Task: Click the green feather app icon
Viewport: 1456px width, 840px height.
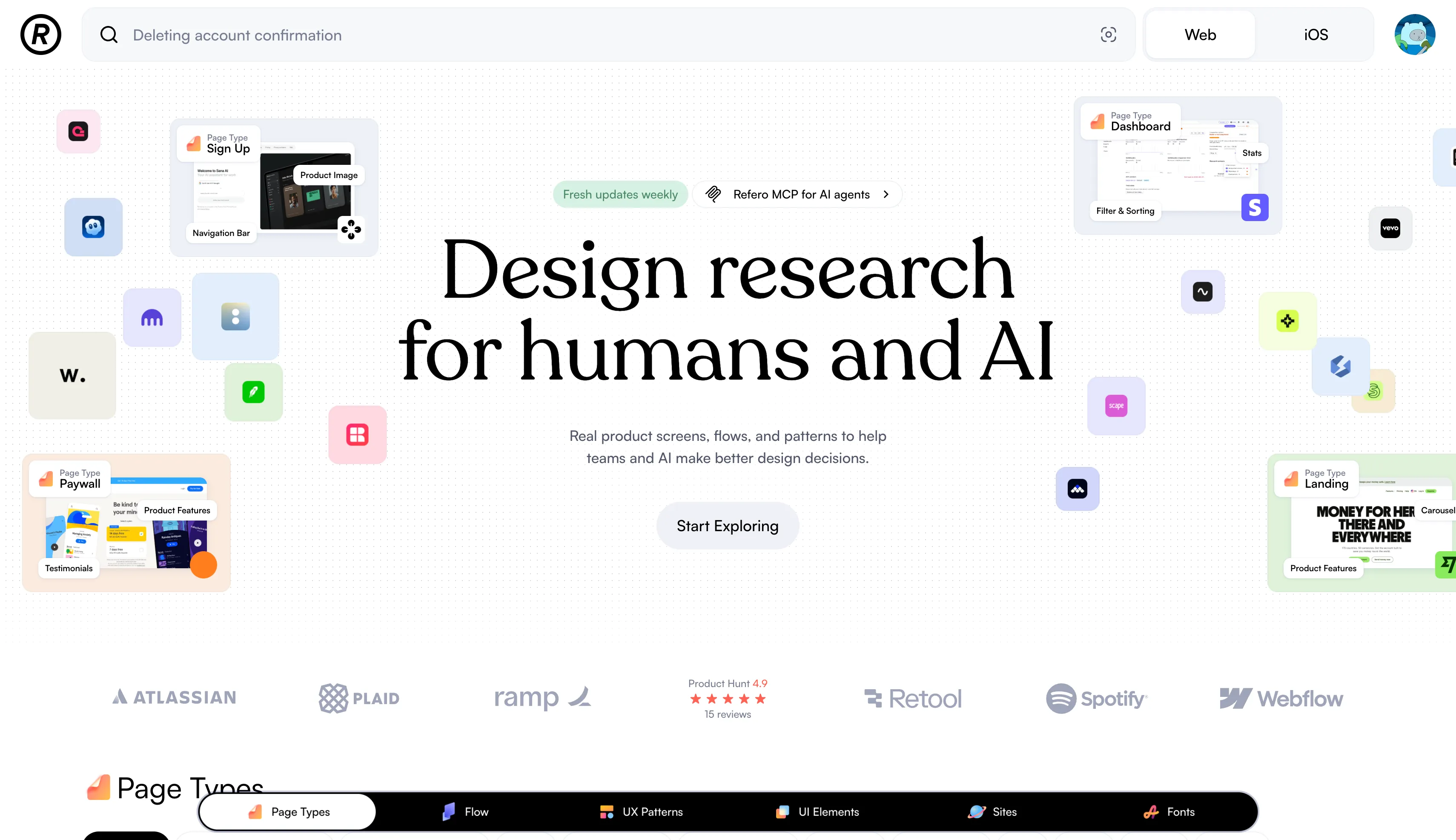Action: point(253,392)
